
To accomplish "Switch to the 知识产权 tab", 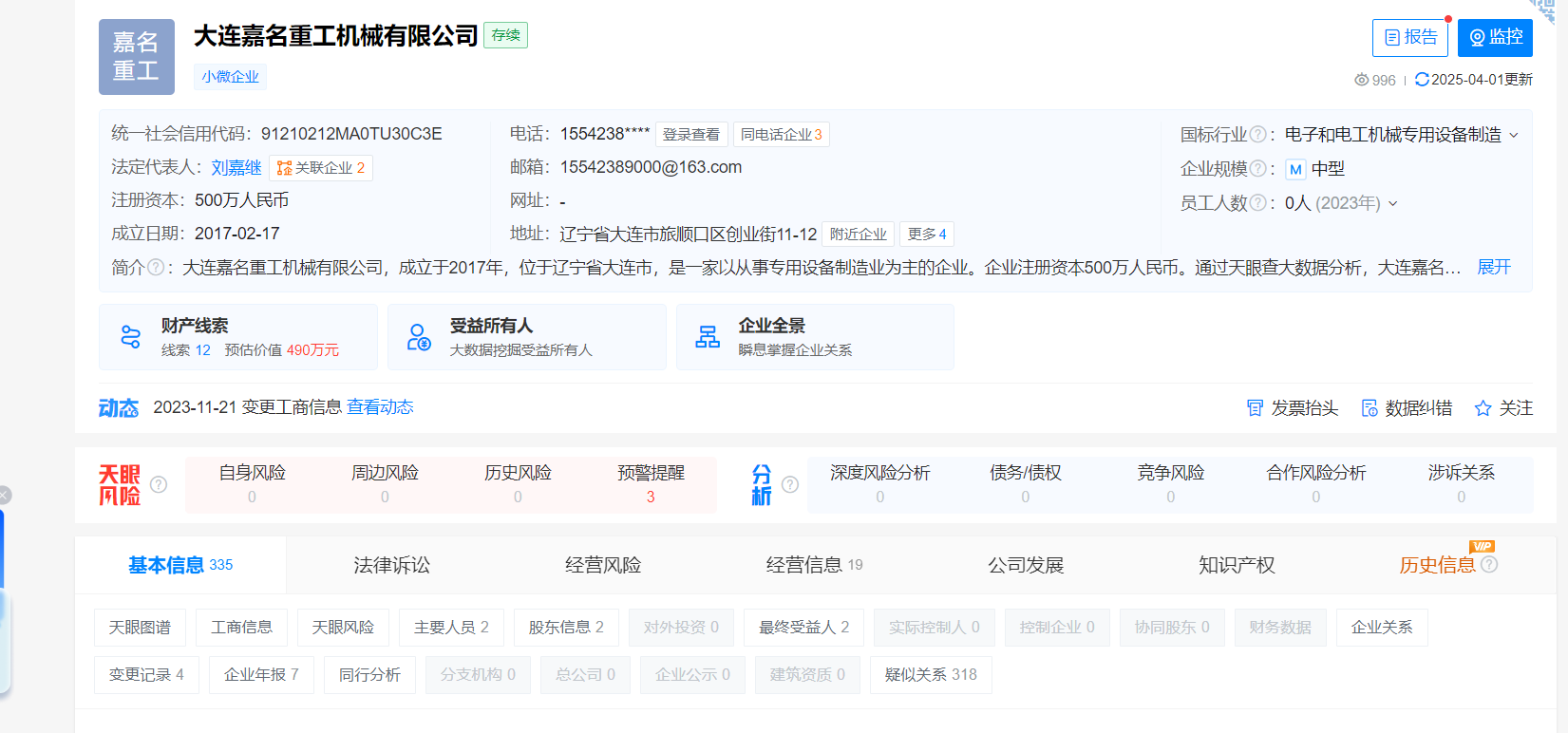I will (1237, 565).
